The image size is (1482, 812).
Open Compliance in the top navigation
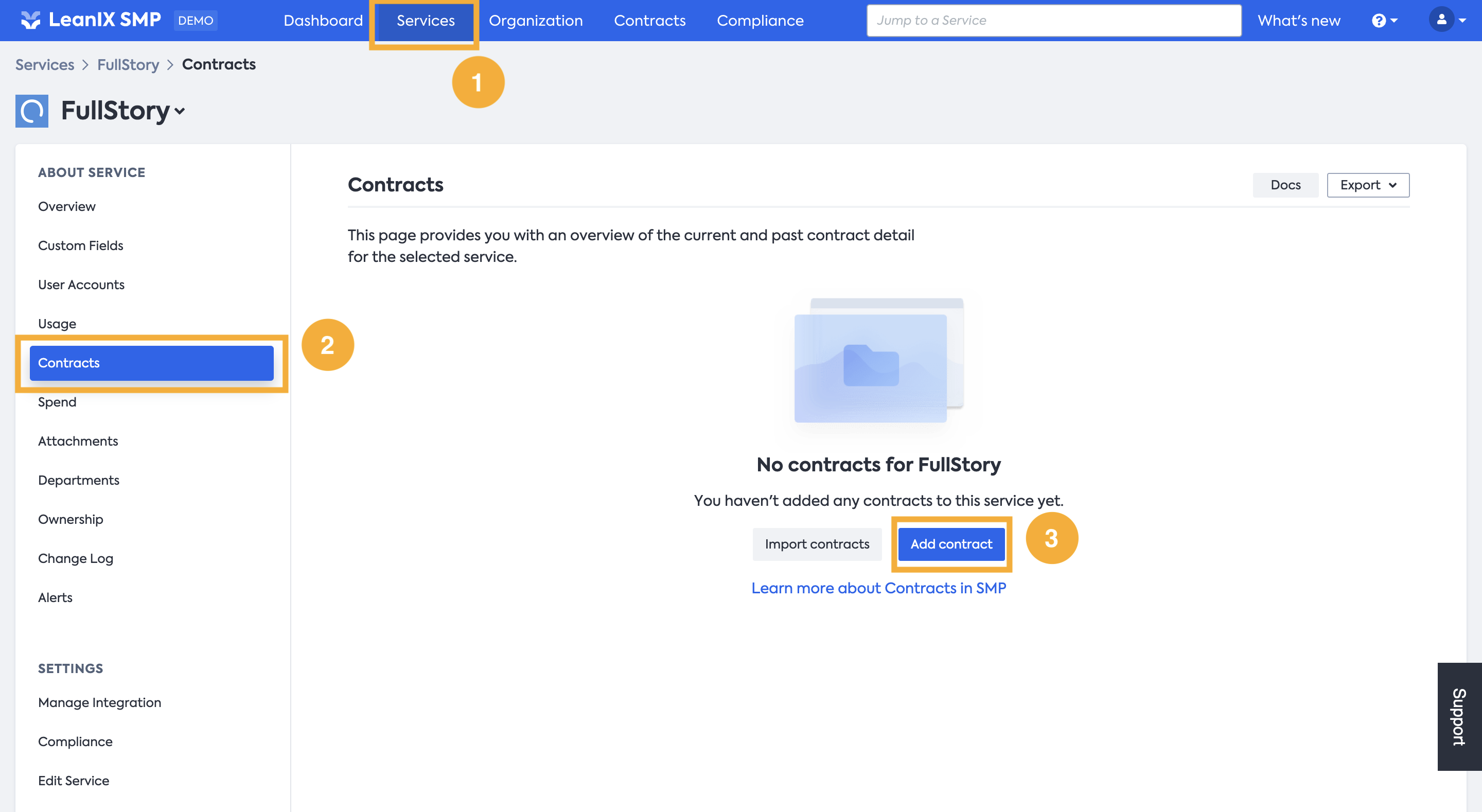point(760,21)
